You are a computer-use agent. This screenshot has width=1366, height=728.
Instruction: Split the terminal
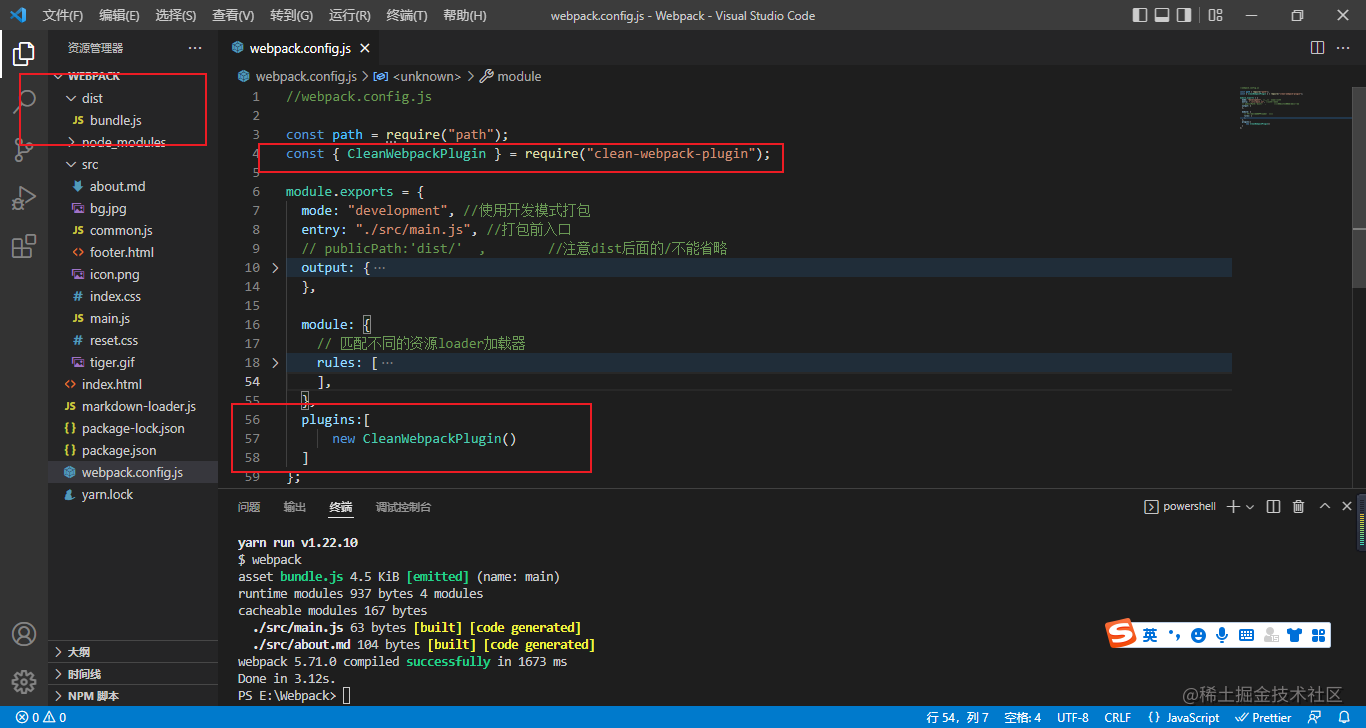coord(1273,507)
